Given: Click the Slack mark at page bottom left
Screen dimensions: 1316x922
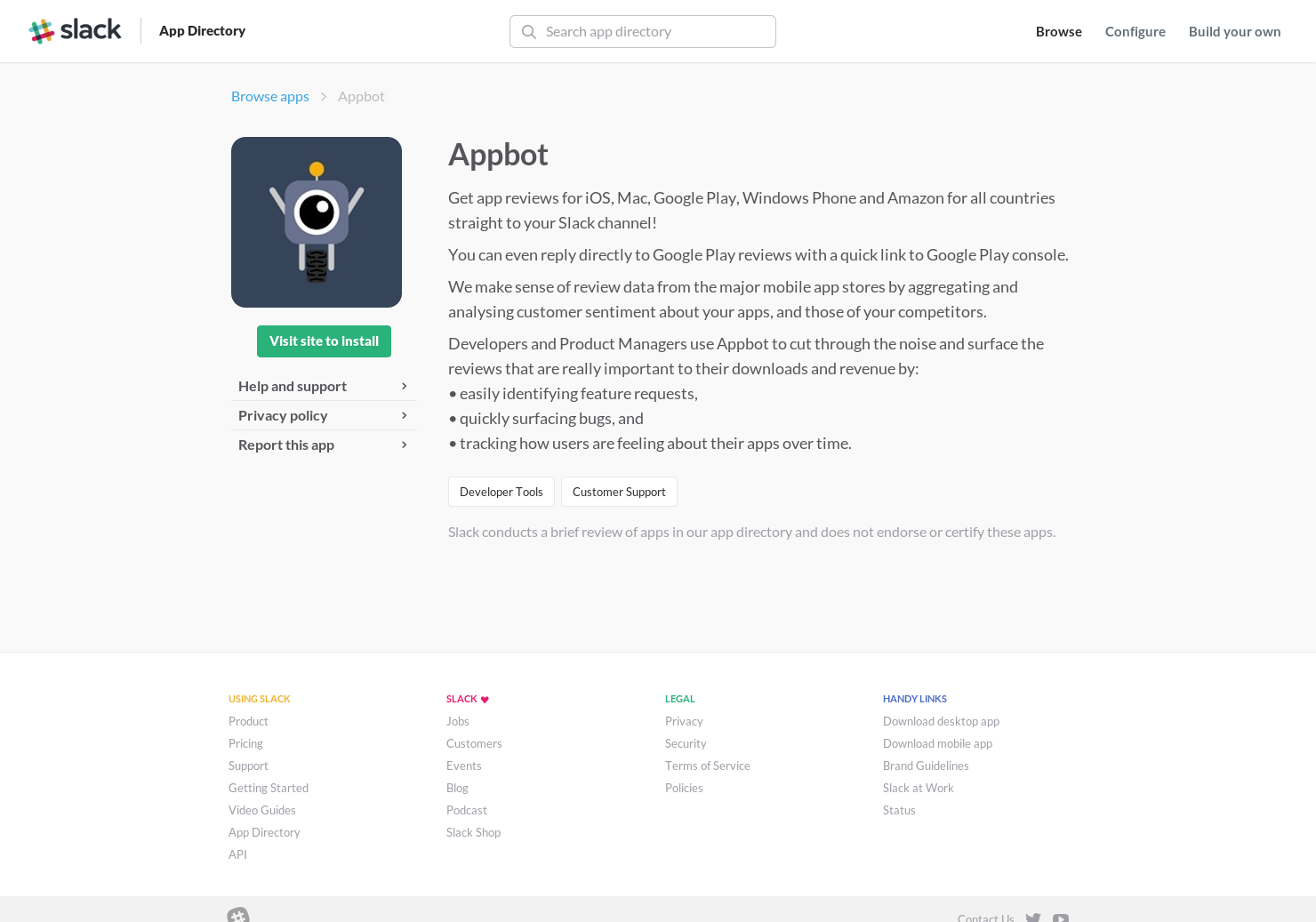Looking at the screenshot, I should [238, 917].
